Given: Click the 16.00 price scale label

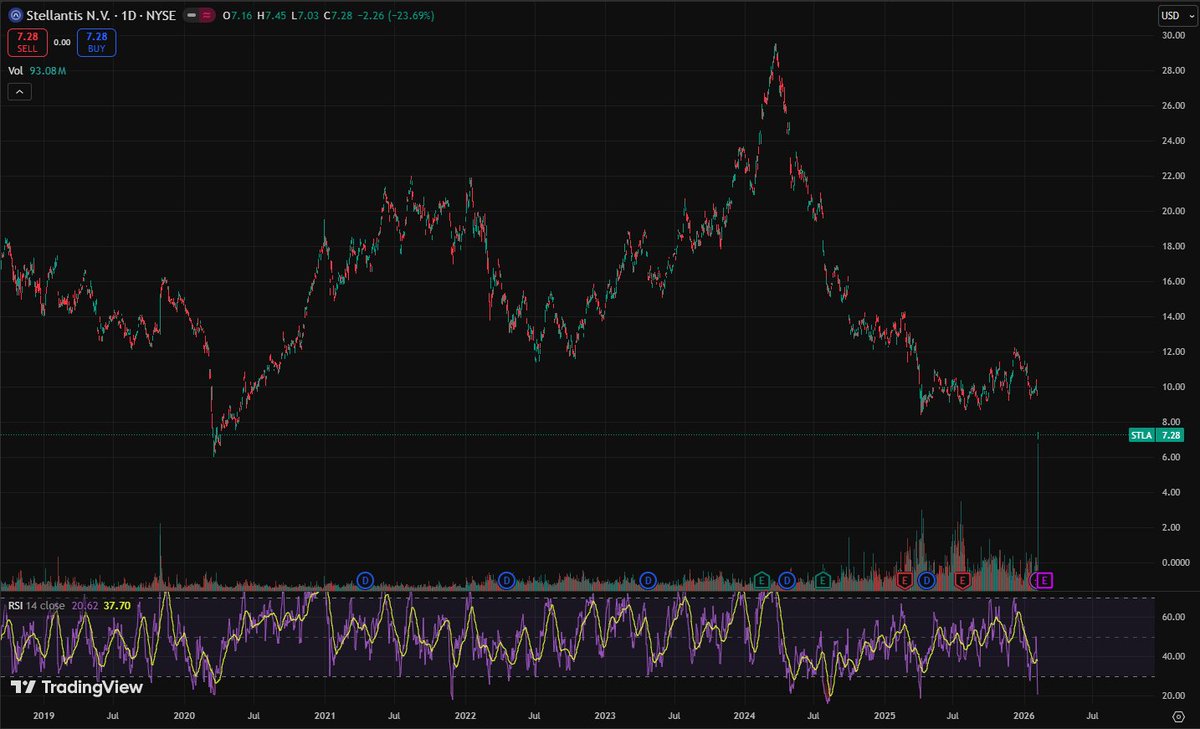Looking at the screenshot, I should (x=1173, y=282).
